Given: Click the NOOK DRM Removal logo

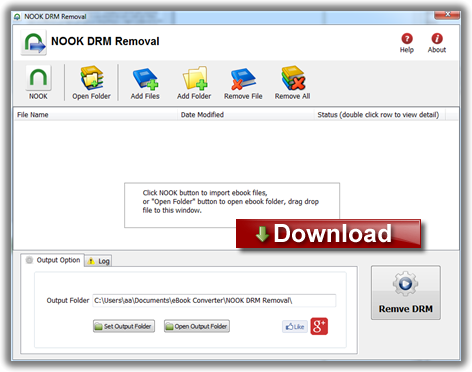Looking at the screenshot, I should pos(34,42).
